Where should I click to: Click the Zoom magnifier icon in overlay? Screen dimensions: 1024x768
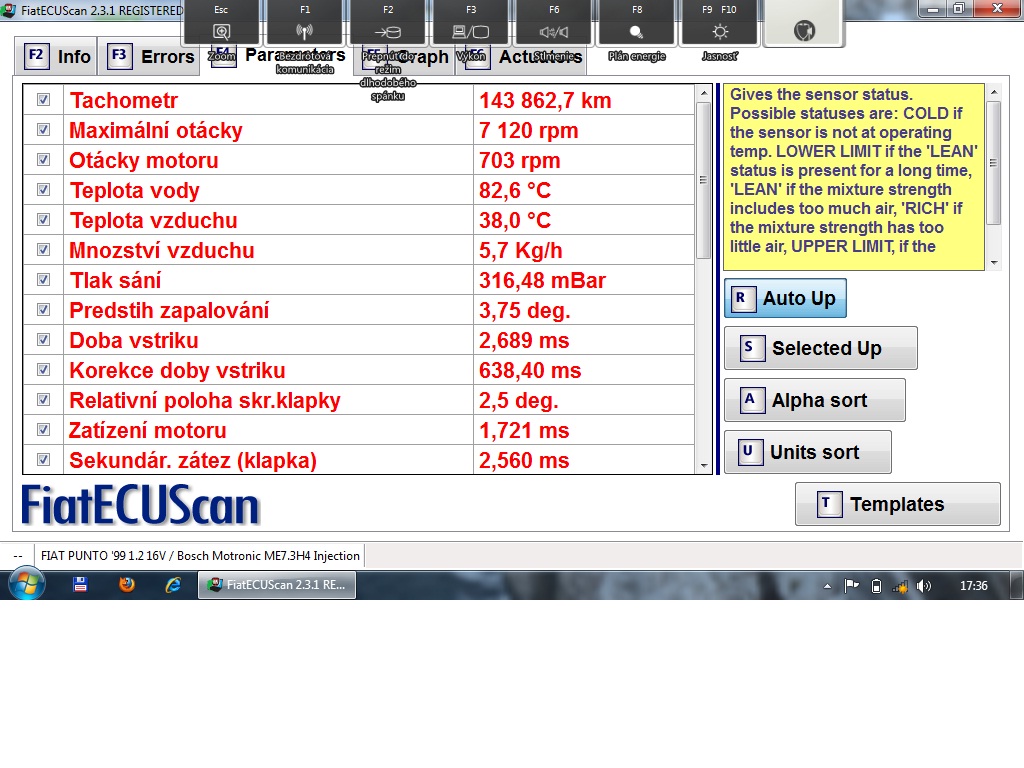point(222,31)
